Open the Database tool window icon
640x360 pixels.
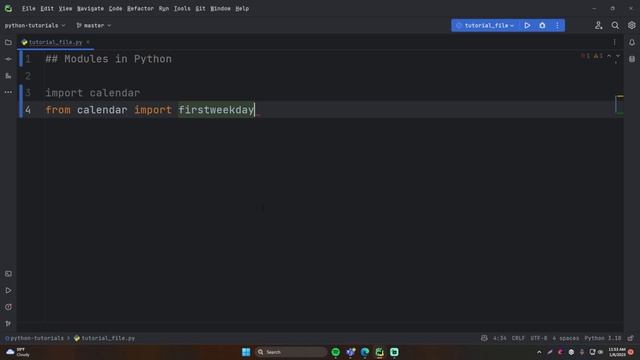tap(632, 59)
